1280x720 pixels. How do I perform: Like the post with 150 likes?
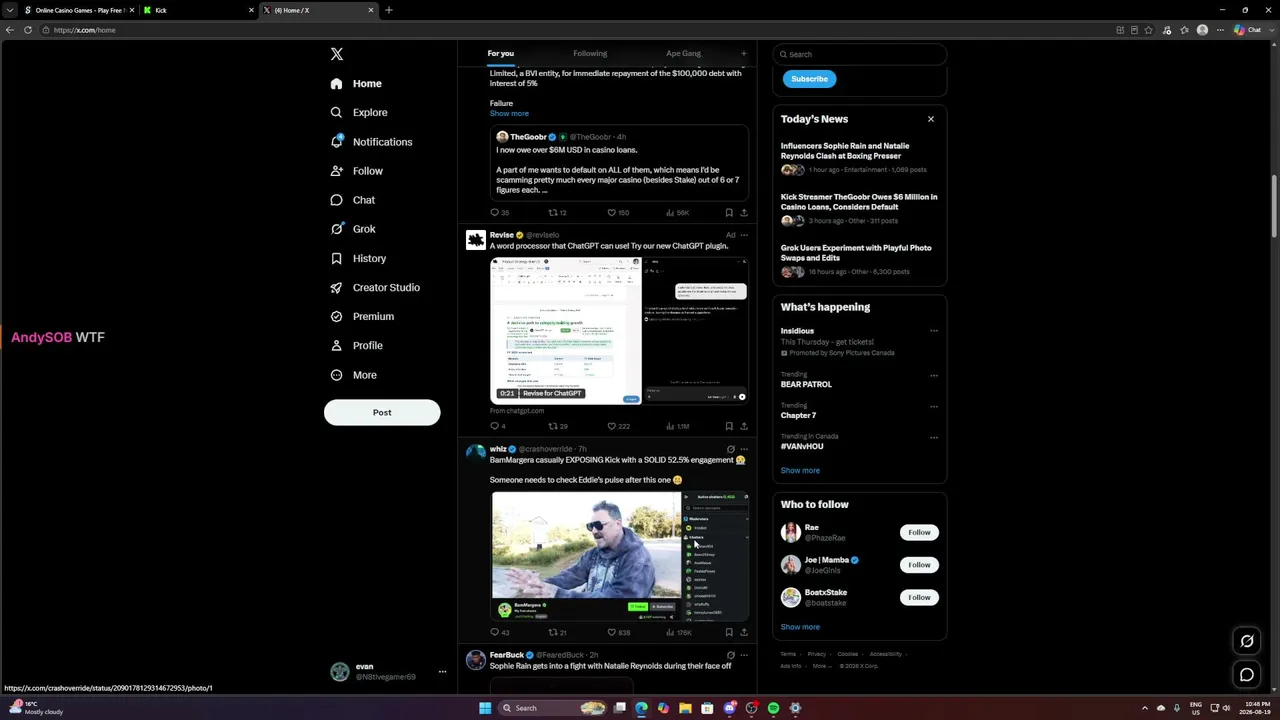[x=618, y=213]
